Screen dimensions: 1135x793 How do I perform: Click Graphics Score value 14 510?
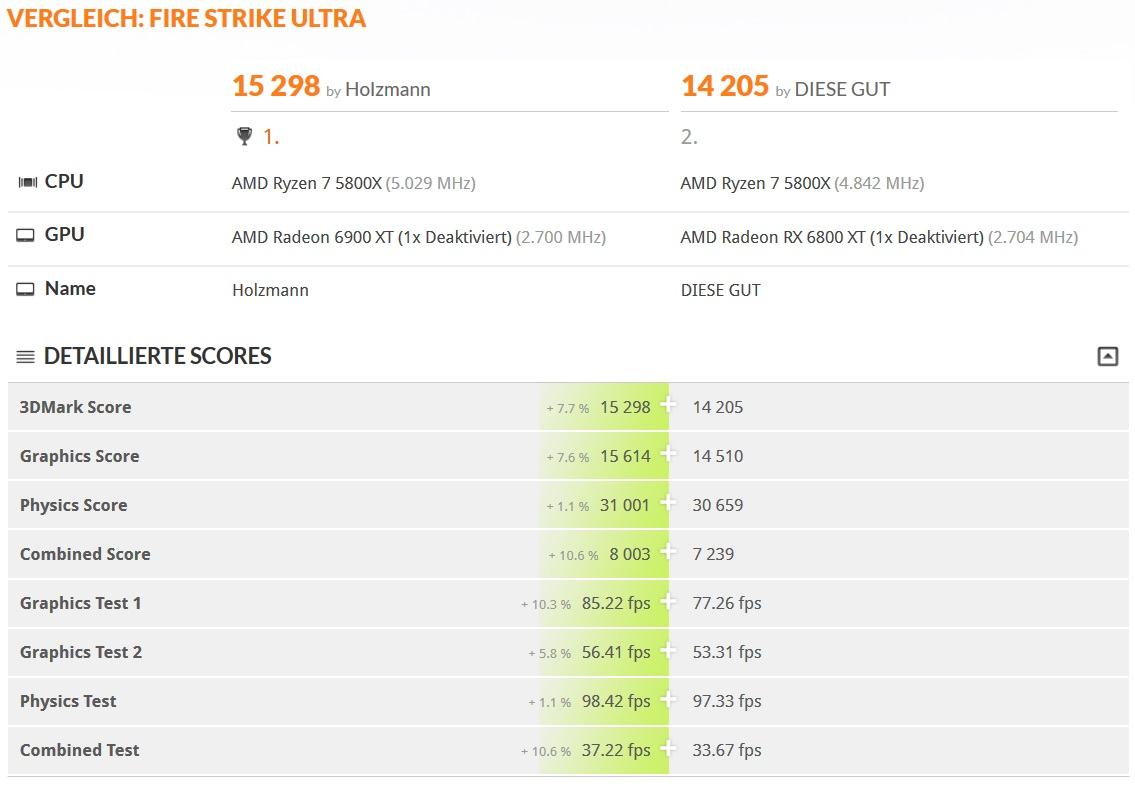click(718, 456)
